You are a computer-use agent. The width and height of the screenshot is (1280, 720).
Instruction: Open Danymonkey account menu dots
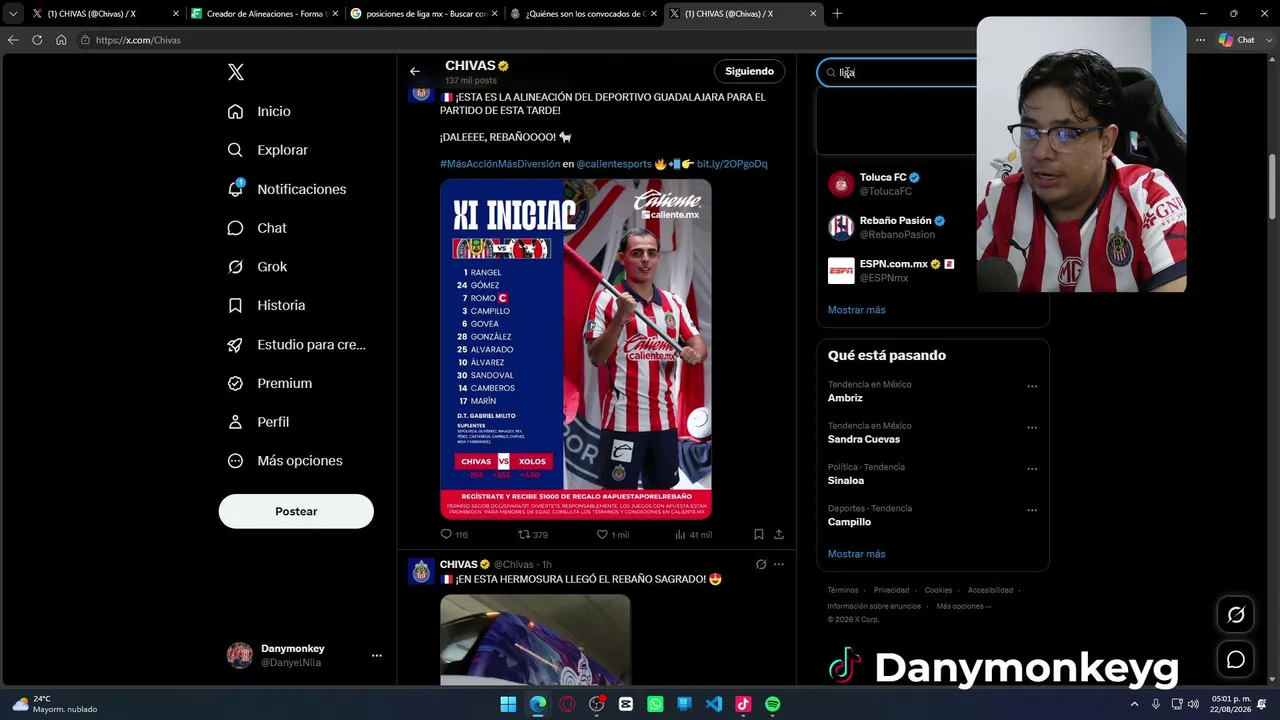(x=377, y=656)
